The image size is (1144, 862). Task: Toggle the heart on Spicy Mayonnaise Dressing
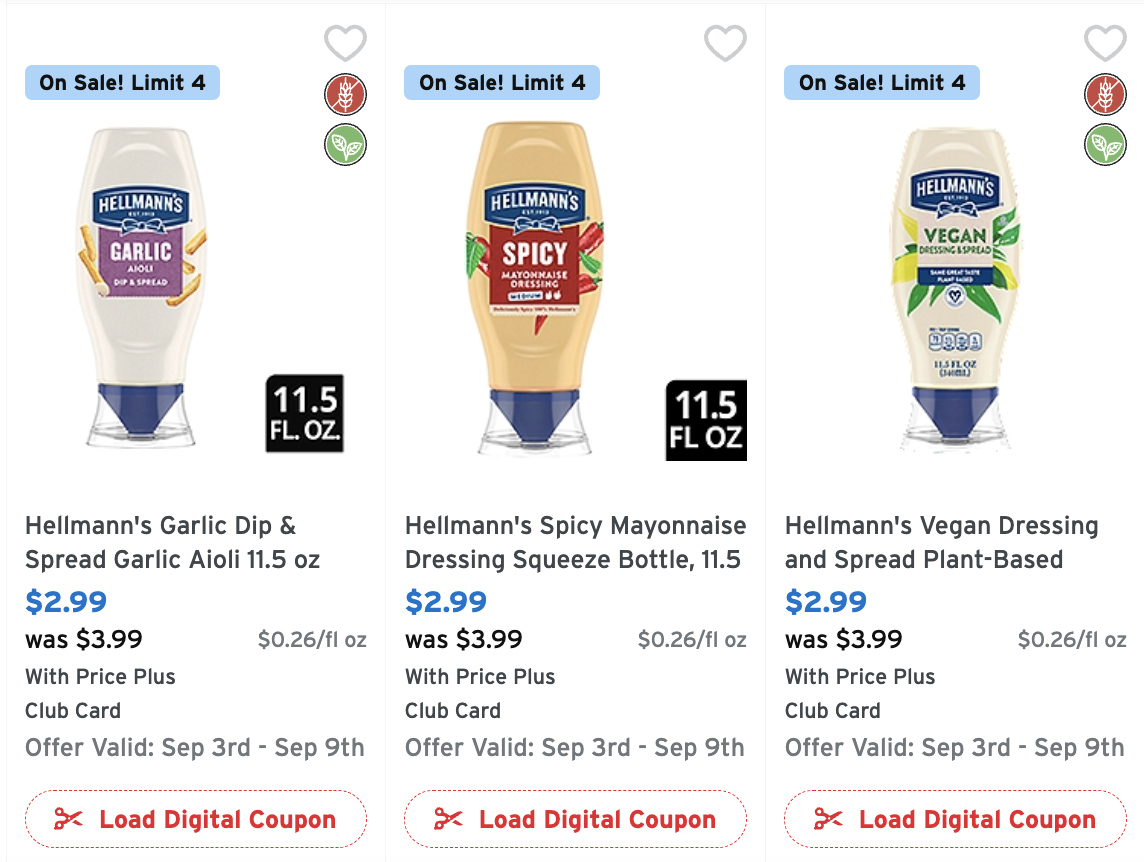(x=726, y=43)
